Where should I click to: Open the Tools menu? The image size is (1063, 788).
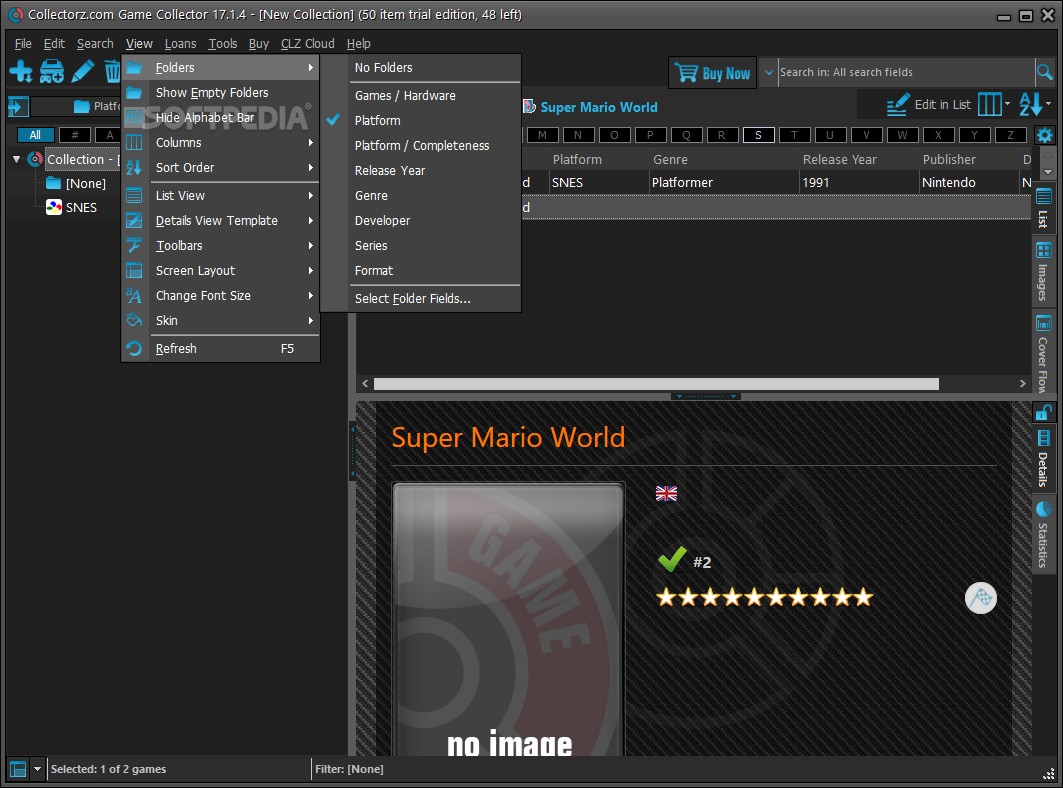(222, 43)
